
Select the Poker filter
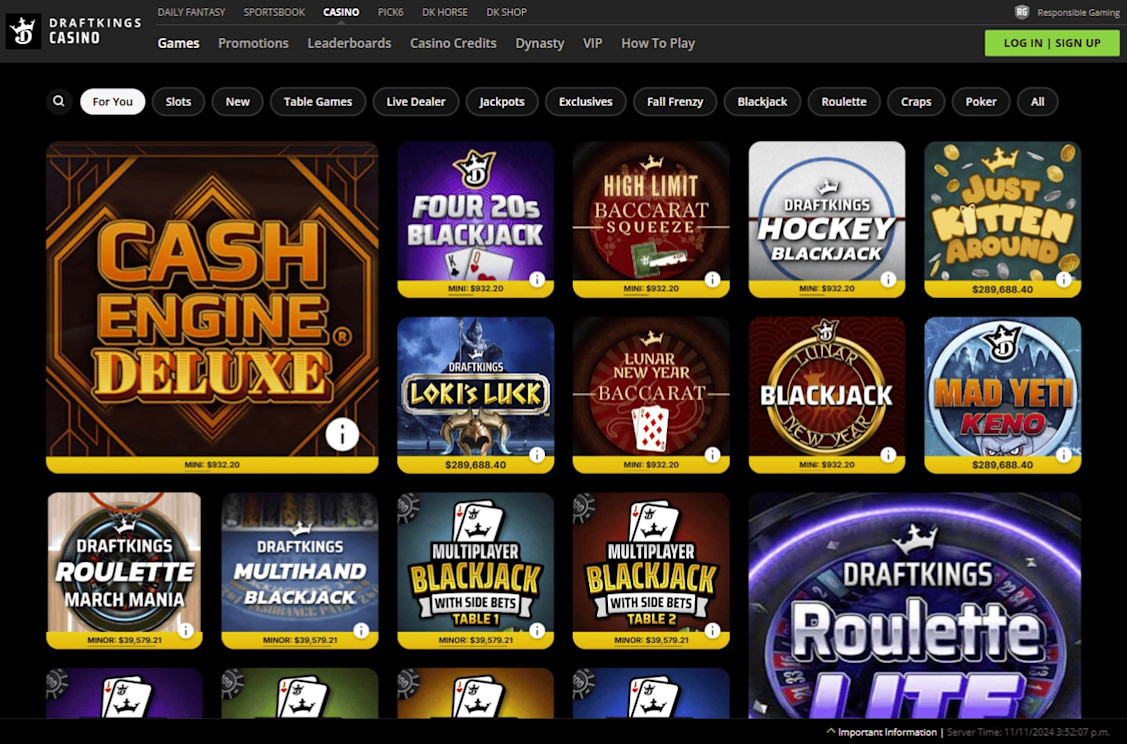(x=981, y=101)
